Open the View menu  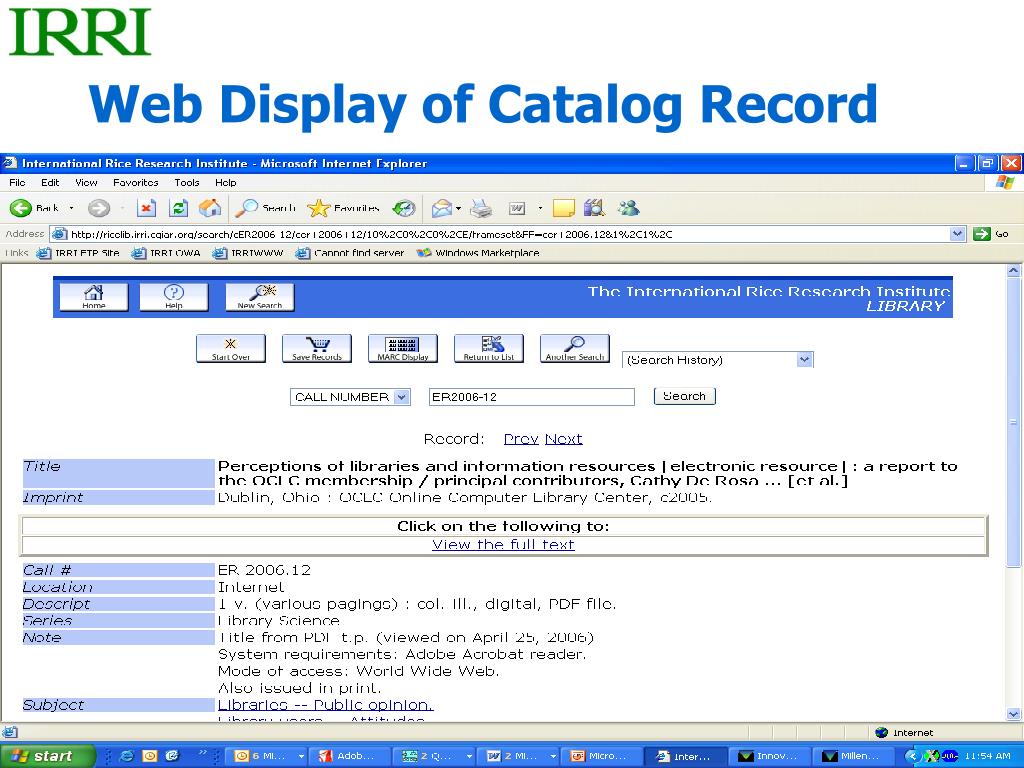(86, 182)
